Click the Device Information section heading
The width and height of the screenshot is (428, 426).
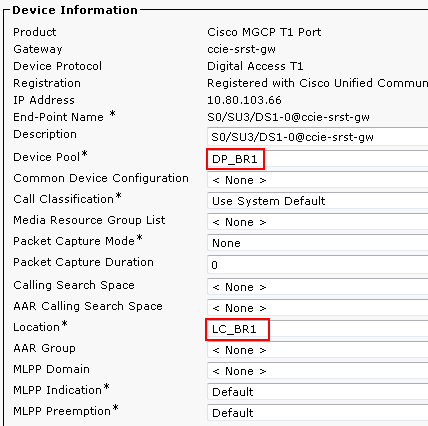pyautogui.click(x=75, y=10)
